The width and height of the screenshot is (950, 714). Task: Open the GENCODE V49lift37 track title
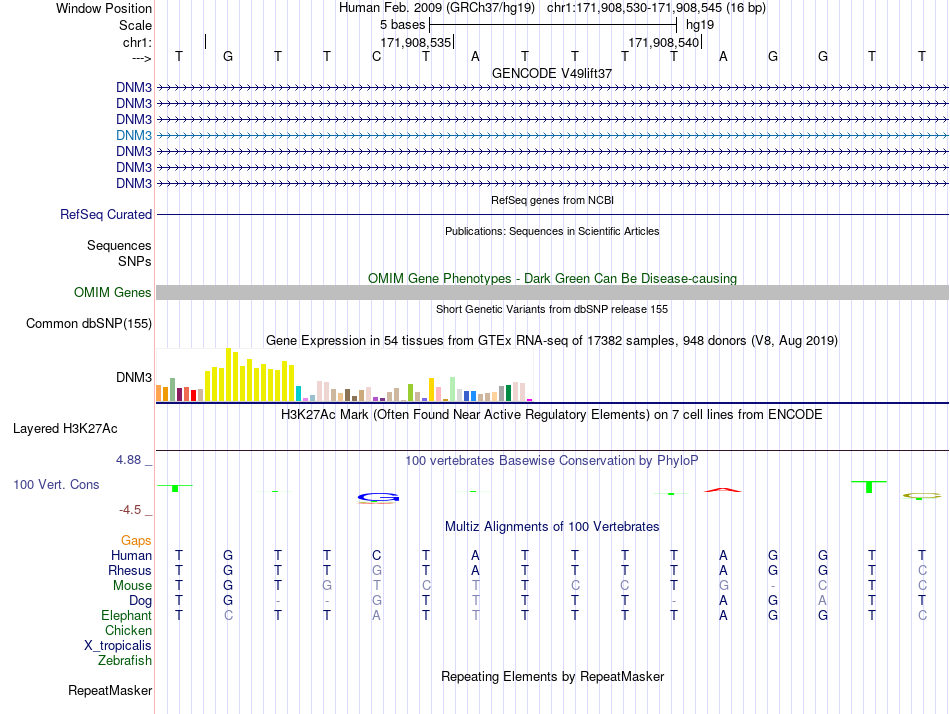click(x=552, y=73)
